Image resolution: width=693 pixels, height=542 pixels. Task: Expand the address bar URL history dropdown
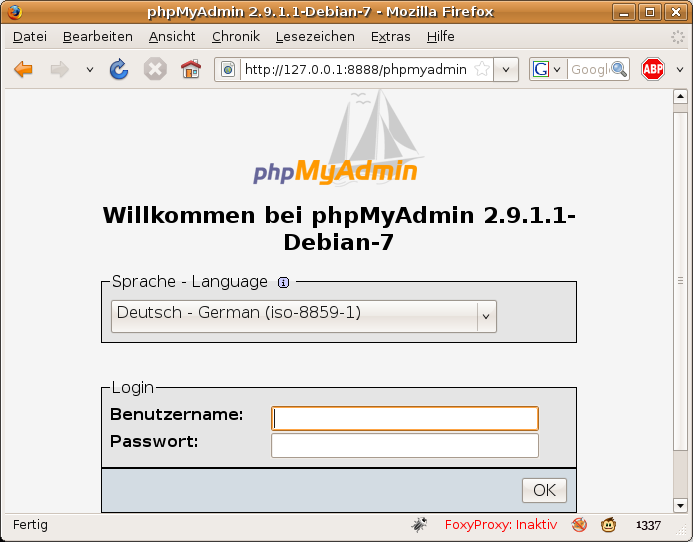[506, 69]
